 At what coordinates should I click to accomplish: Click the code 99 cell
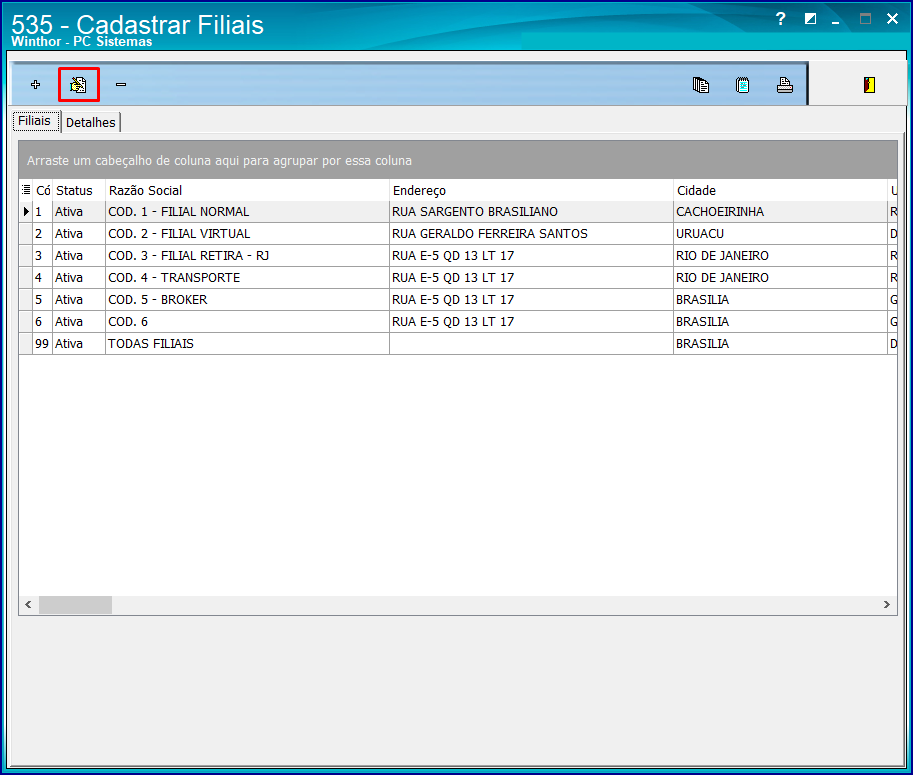[x=43, y=344]
